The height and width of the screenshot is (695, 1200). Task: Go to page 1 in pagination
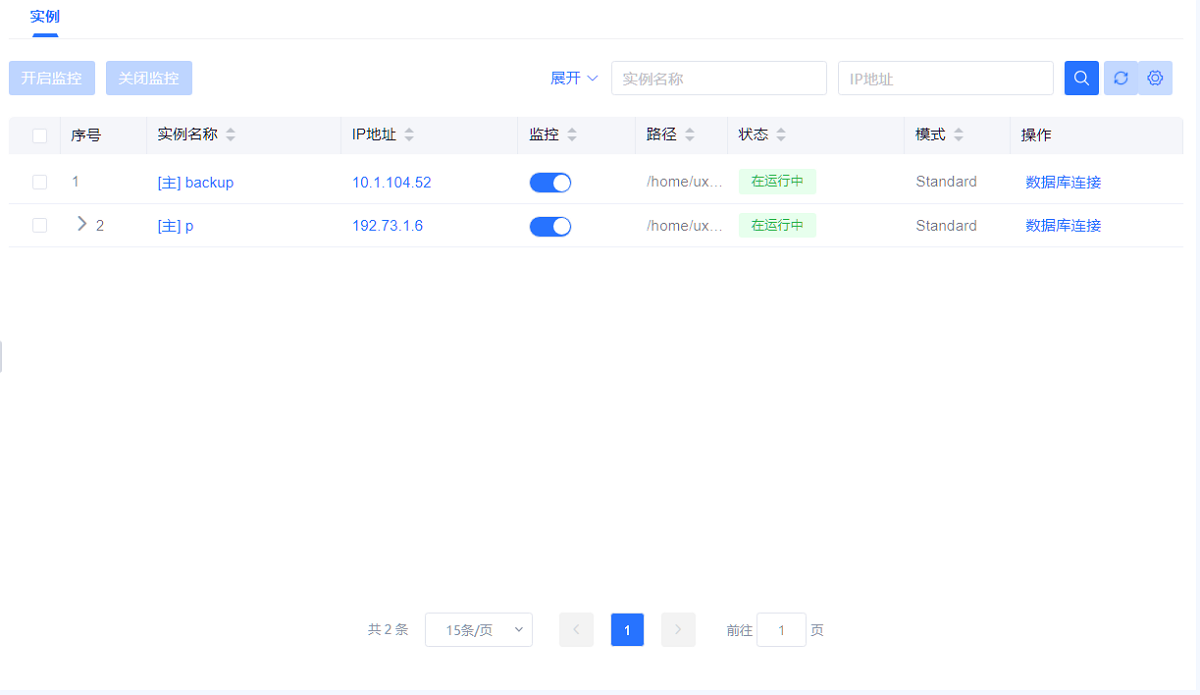coord(627,630)
